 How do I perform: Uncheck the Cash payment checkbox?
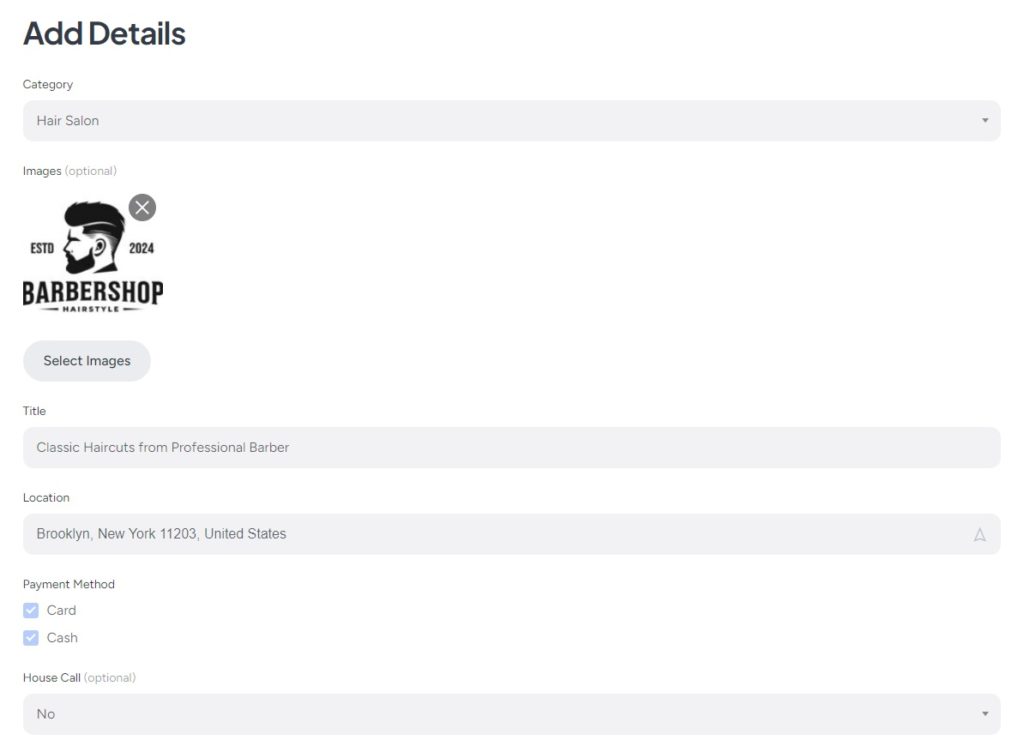point(31,637)
